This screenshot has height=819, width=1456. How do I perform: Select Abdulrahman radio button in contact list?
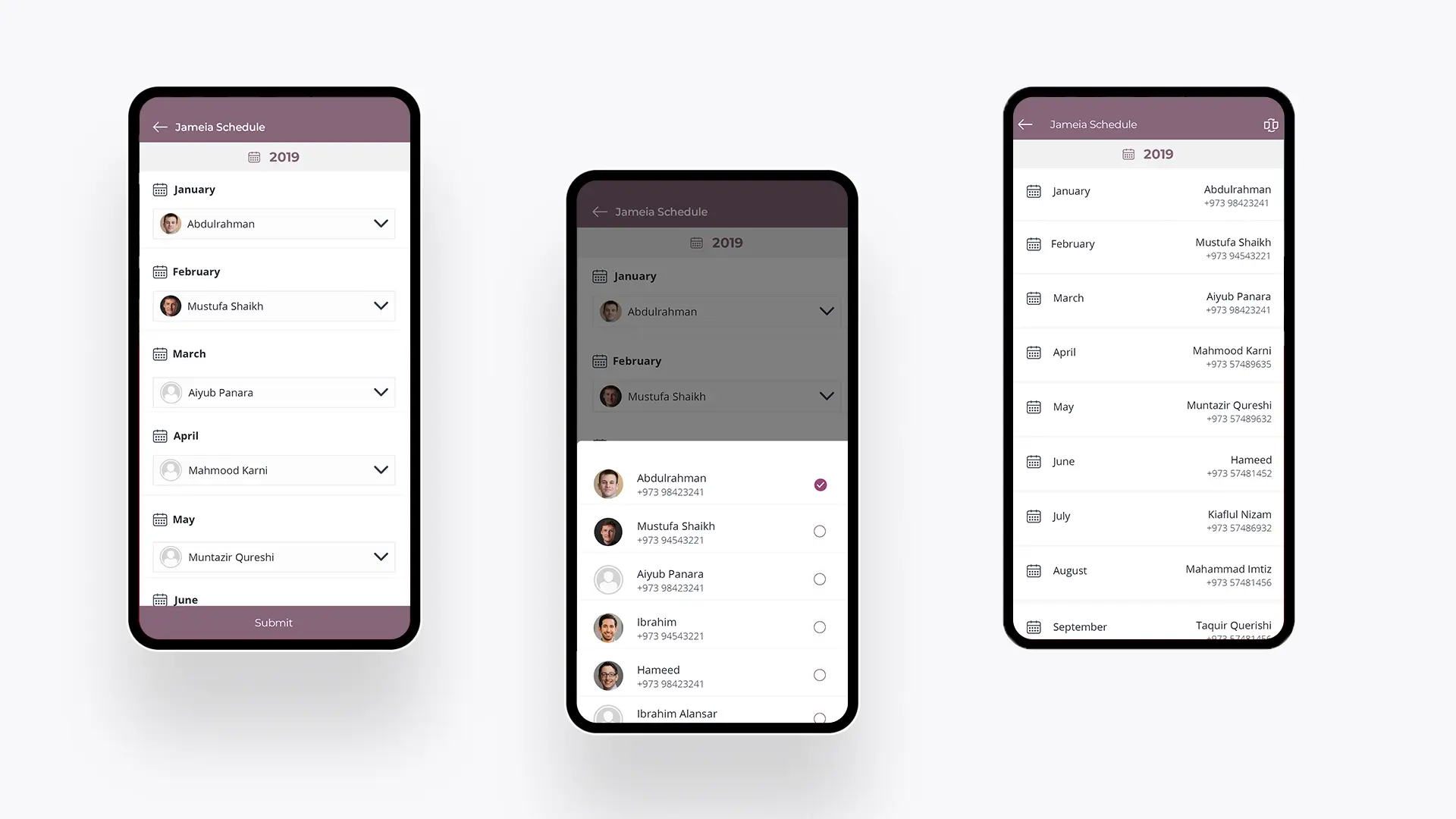(820, 484)
